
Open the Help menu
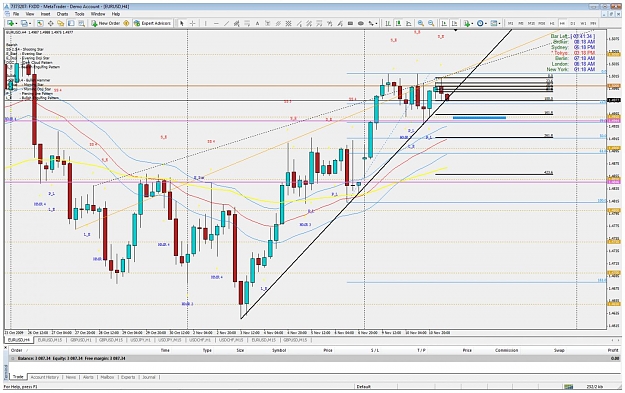(x=116, y=14)
